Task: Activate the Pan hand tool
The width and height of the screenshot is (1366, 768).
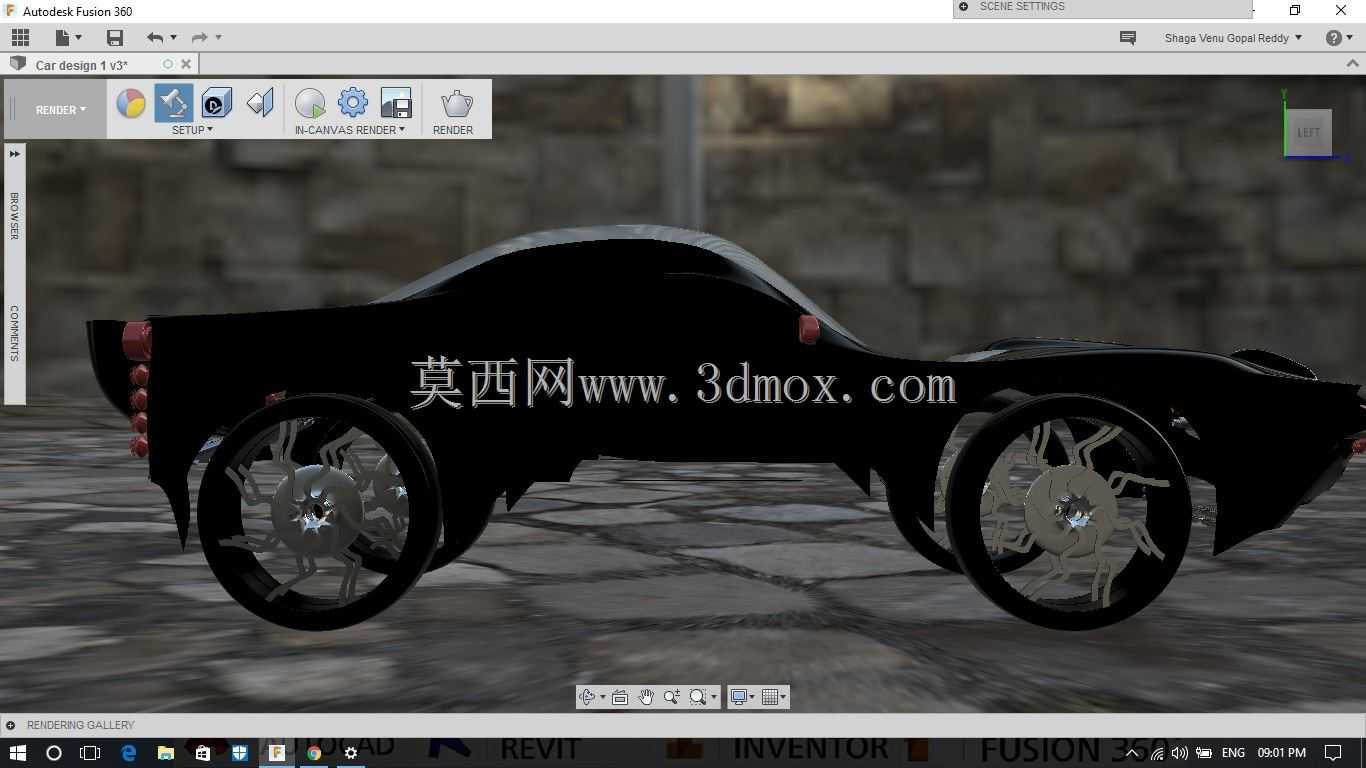Action: click(646, 697)
